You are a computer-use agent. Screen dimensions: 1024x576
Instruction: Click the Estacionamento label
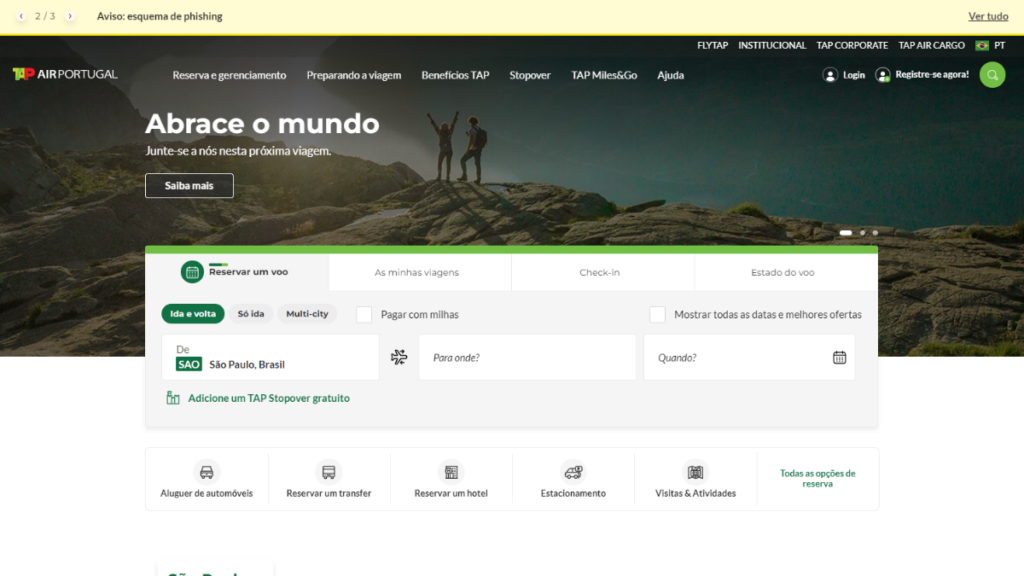(x=573, y=493)
